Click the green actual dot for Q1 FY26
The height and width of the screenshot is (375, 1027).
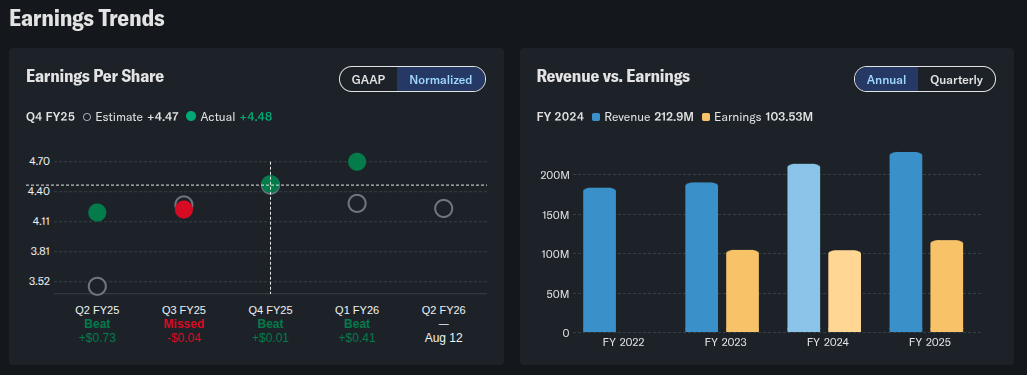click(x=357, y=162)
